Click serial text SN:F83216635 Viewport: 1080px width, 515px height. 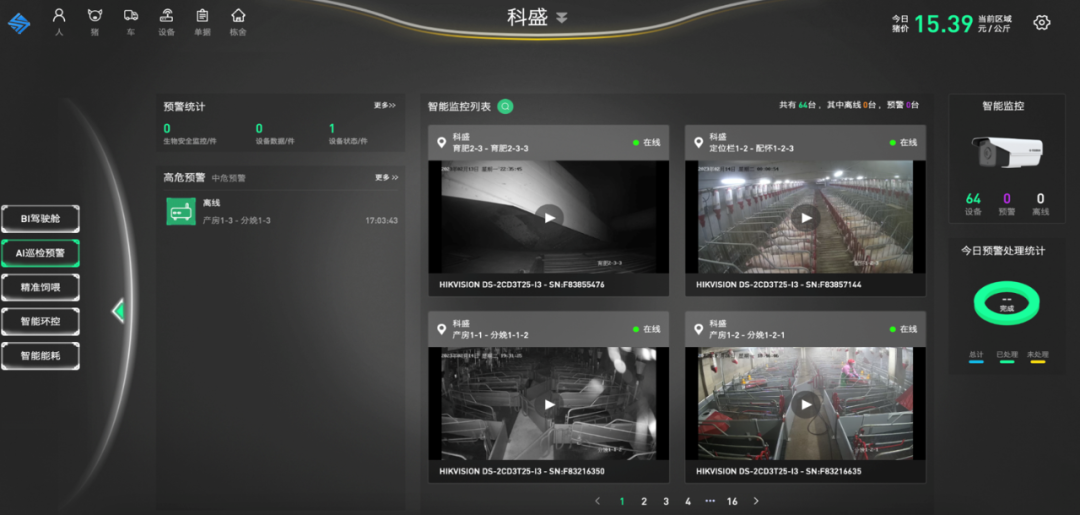(832, 472)
